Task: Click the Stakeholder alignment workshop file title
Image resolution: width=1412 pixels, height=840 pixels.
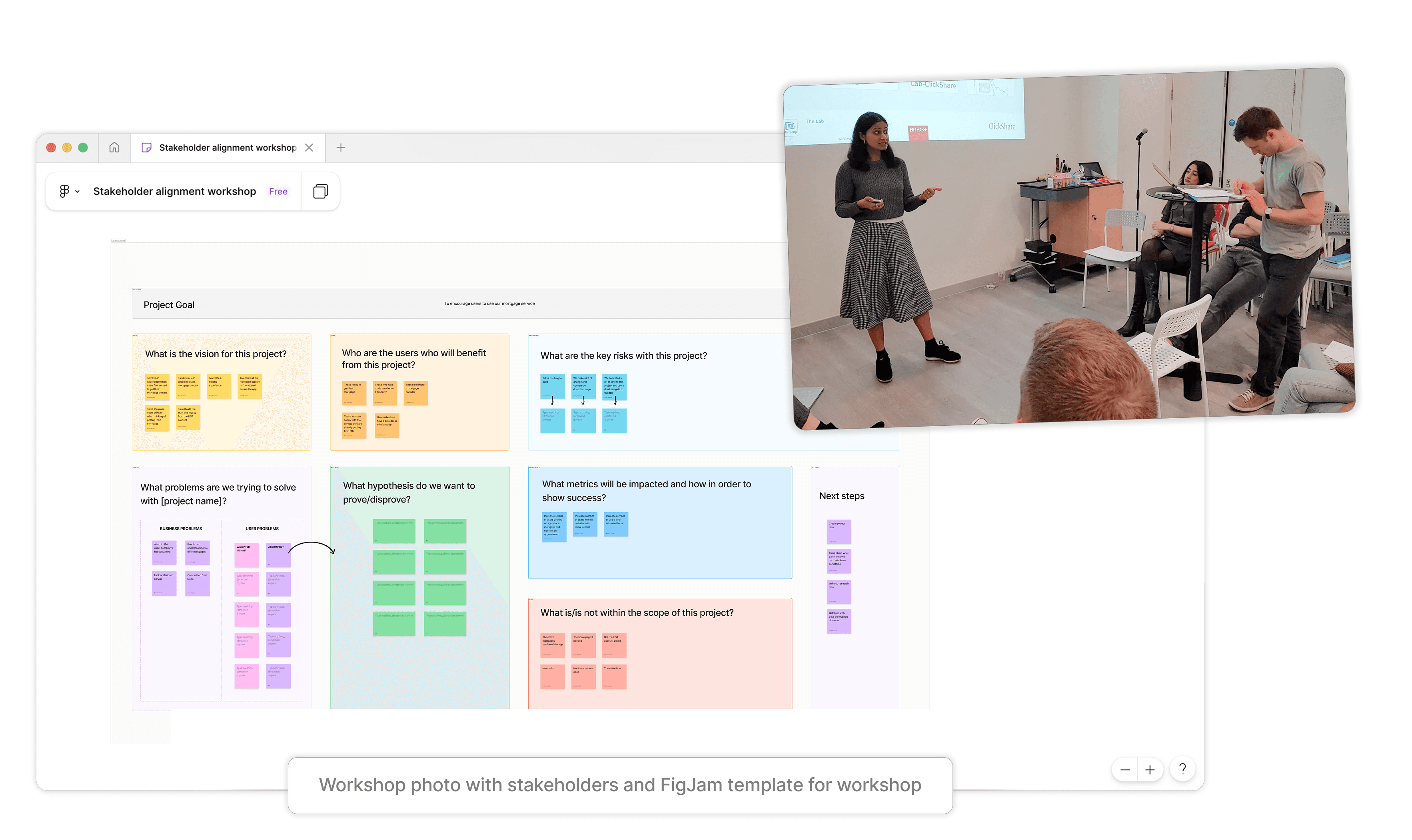Action: [174, 192]
